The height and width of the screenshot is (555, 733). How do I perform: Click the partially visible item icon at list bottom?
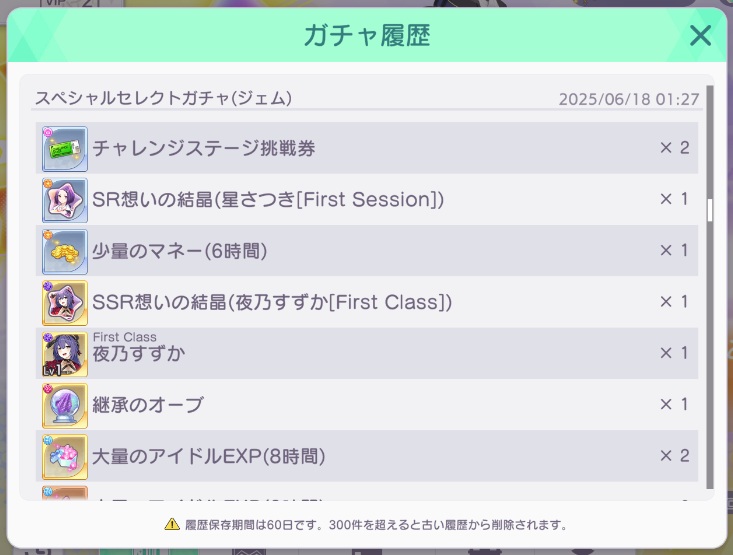[65, 493]
